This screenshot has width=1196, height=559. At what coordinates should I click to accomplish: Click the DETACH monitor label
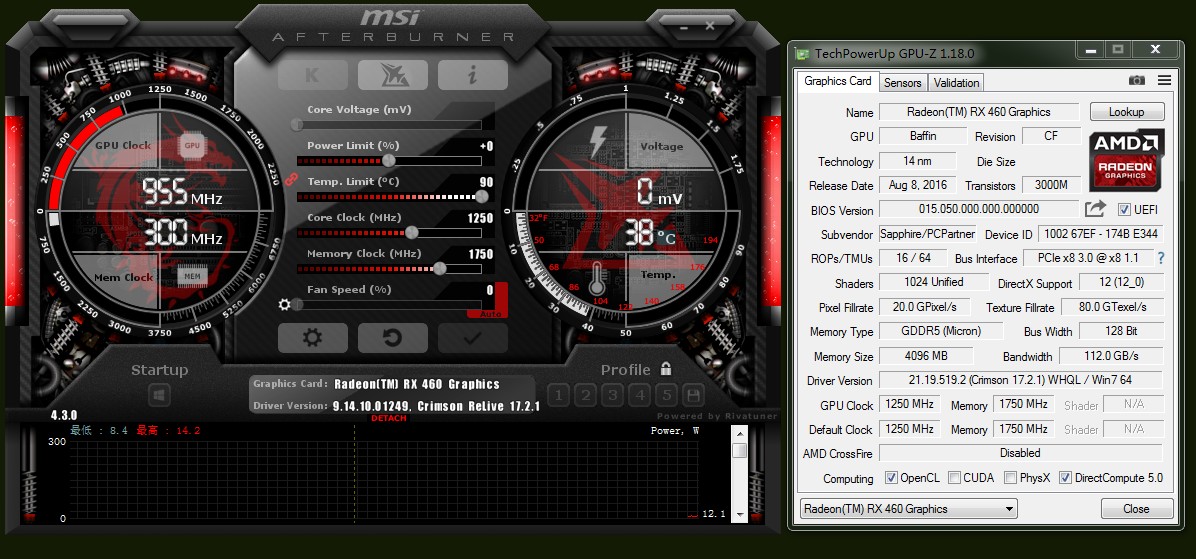[389, 418]
